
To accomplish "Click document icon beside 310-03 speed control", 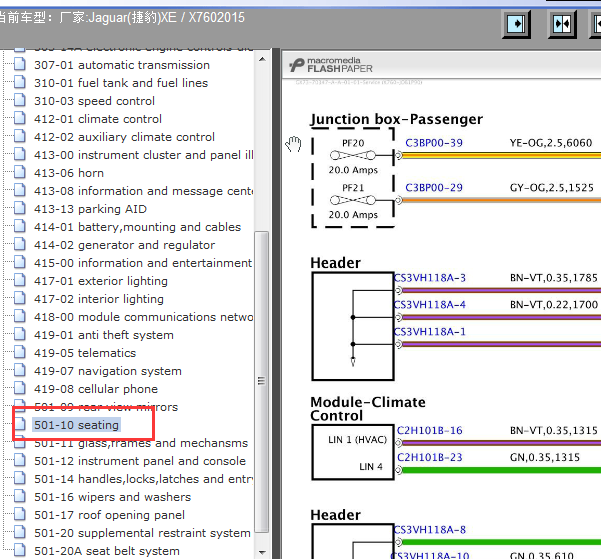I will point(20,100).
